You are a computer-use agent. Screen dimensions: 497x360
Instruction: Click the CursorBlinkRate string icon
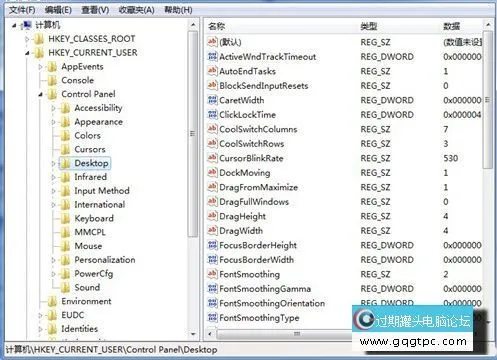pyautogui.click(x=212, y=158)
